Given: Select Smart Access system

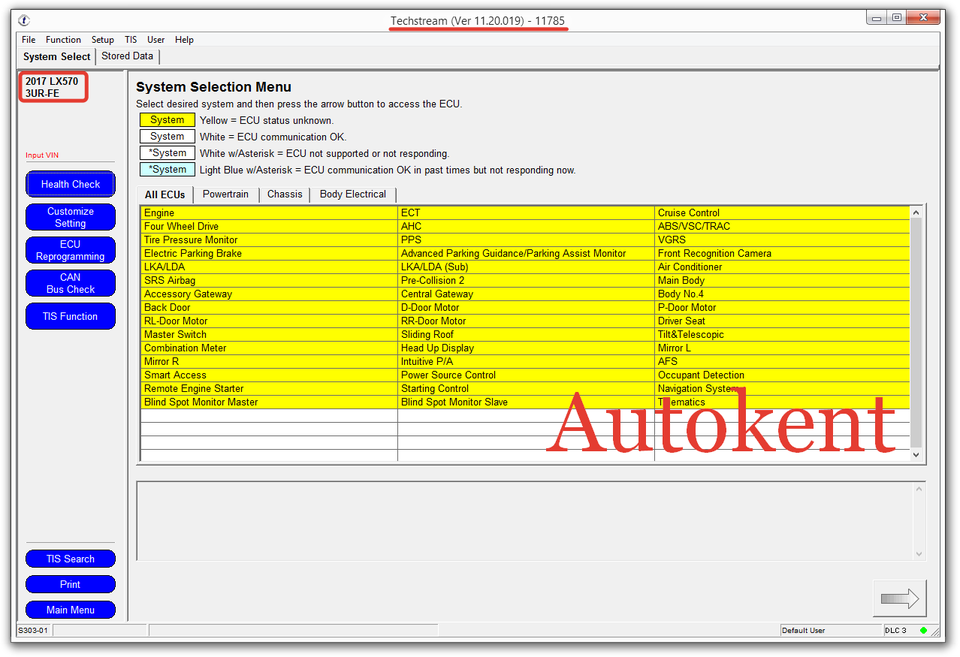Looking at the screenshot, I should pyautogui.click(x=269, y=374).
